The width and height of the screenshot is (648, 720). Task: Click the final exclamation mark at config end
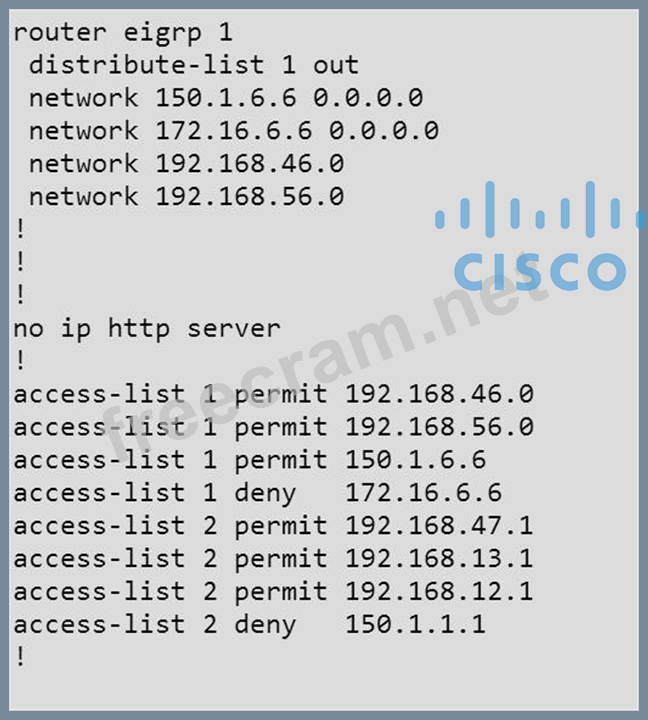point(20,657)
